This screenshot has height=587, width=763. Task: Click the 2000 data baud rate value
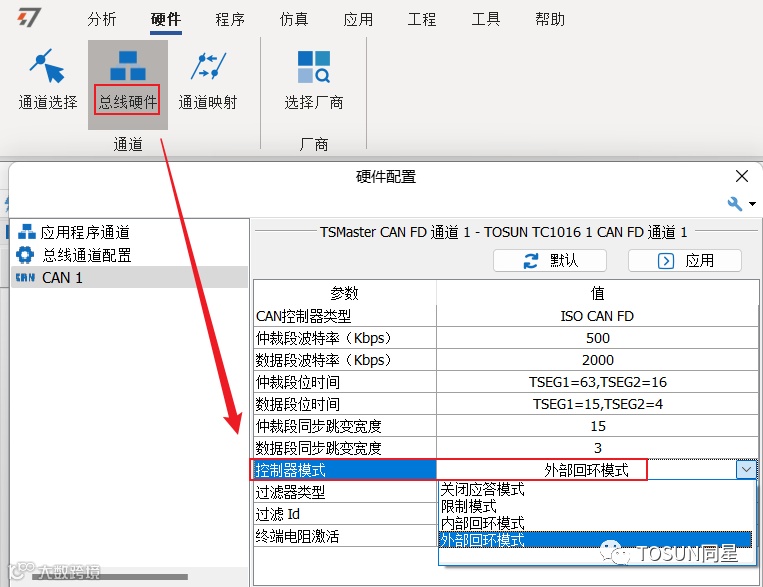597,360
